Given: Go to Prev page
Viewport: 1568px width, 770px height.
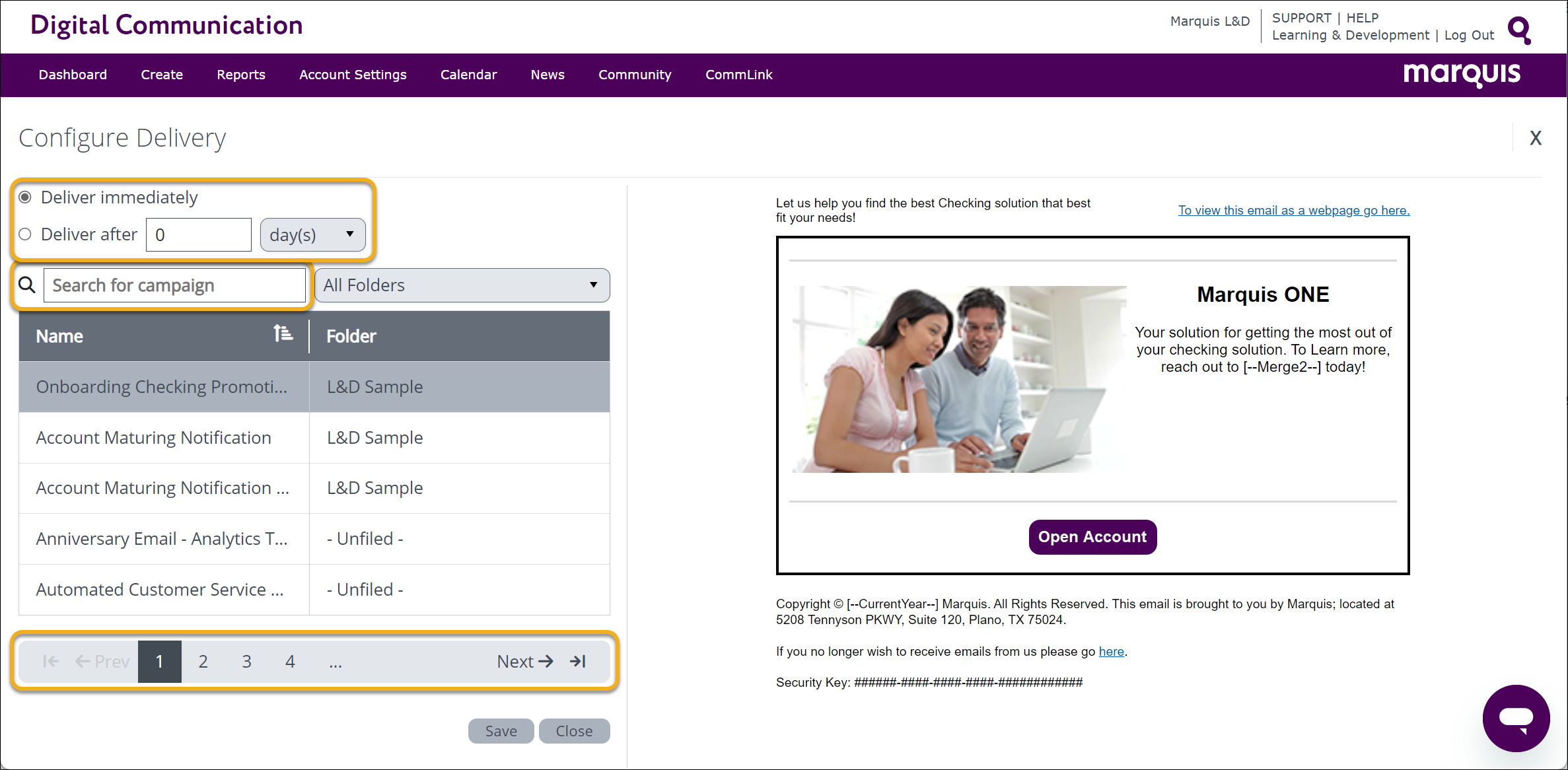Looking at the screenshot, I should pyautogui.click(x=102, y=661).
